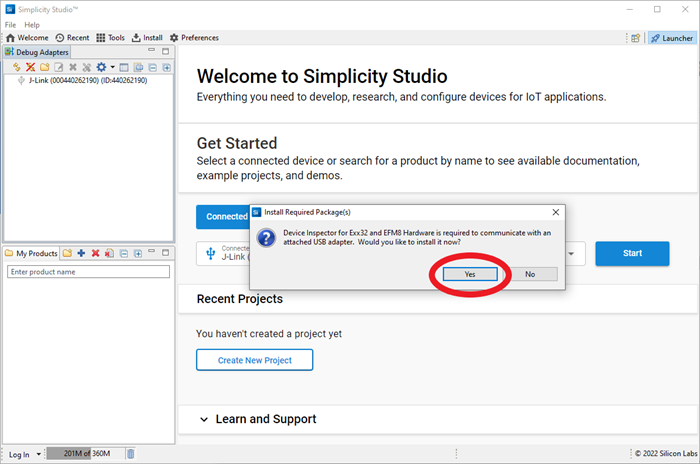Click the 'You haven't created a project yet' text
This screenshot has width=700, height=464.
[269, 334]
